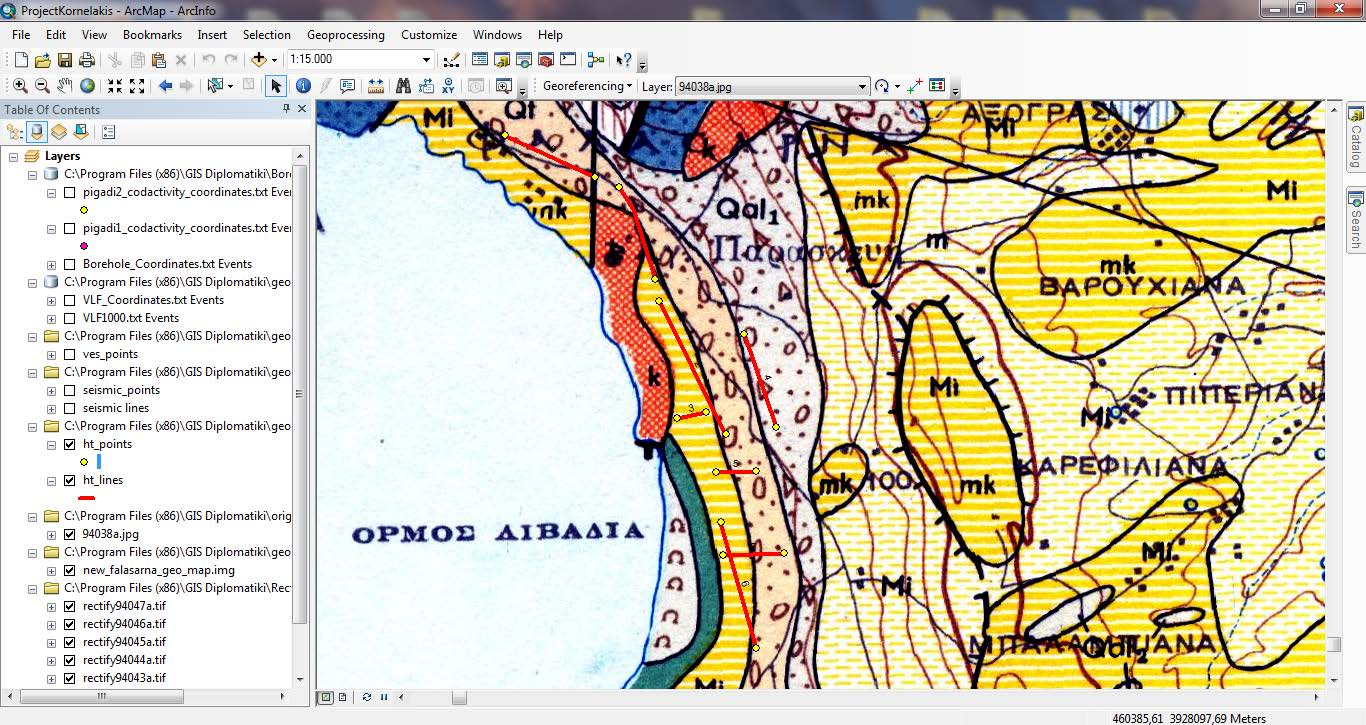This screenshot has width=1366, height=725.
Task: Open the Editor toolbar icon
Action: point(451,60)
